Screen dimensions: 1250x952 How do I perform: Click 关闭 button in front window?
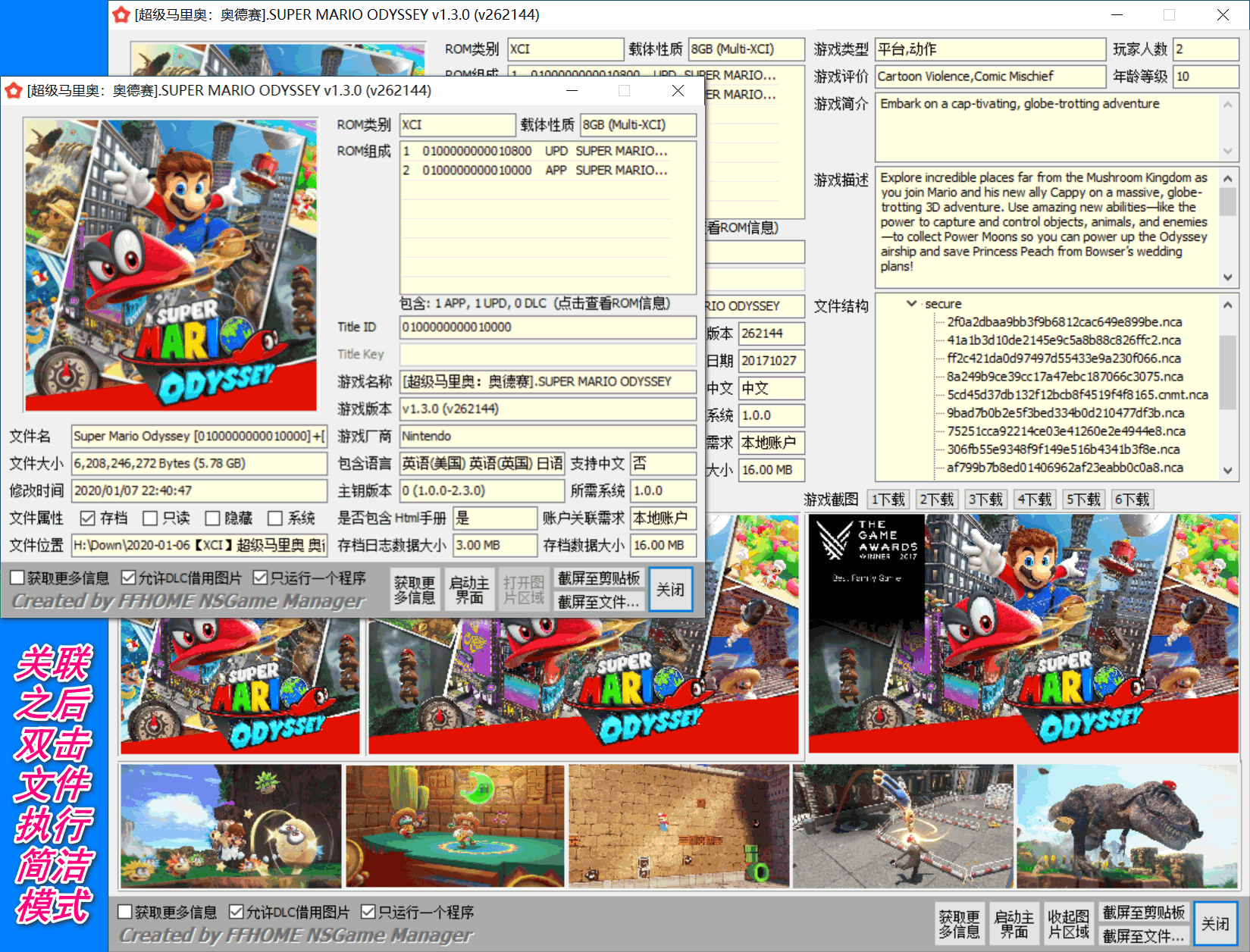pos(671,590)
